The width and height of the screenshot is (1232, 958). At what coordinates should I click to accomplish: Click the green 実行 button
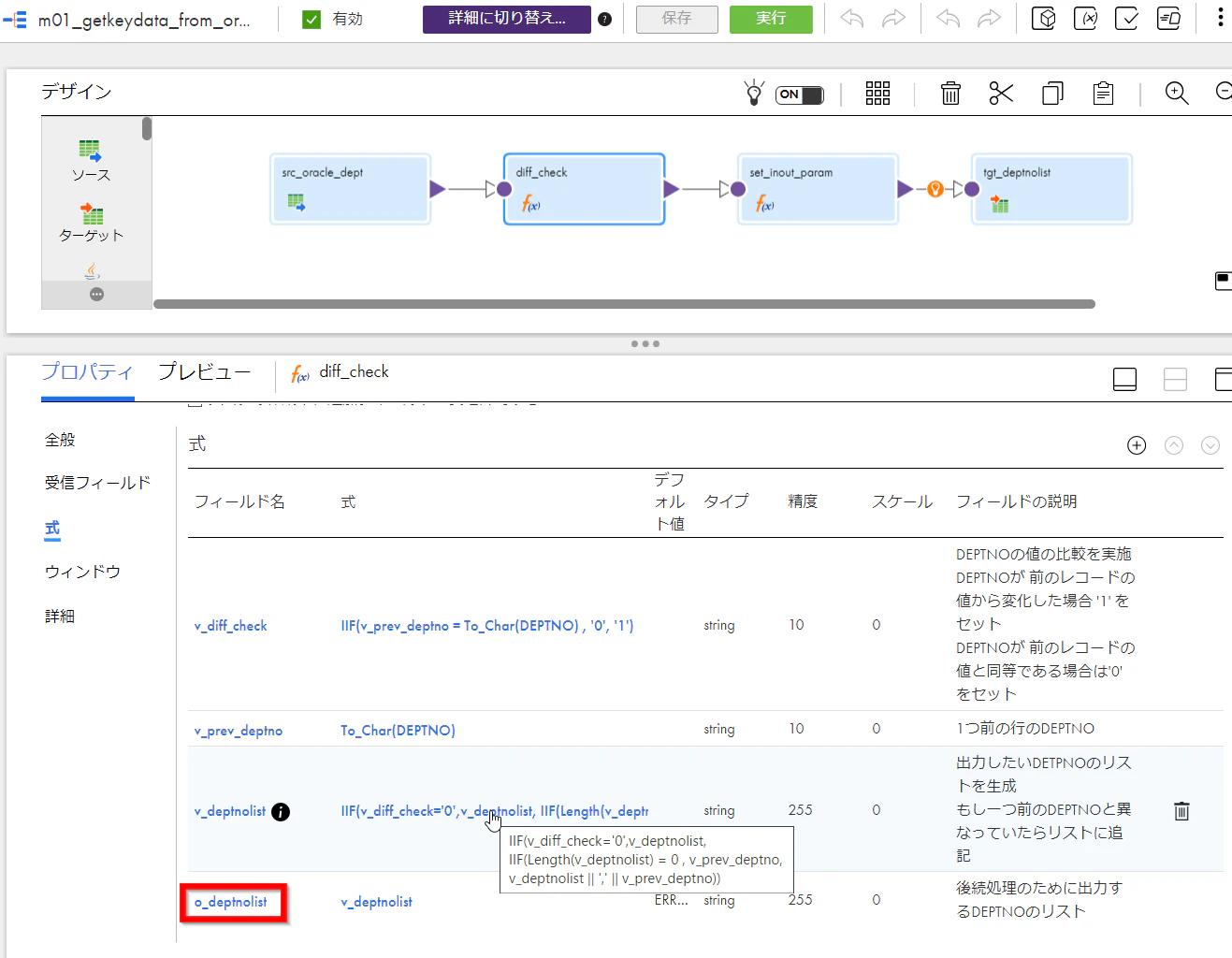(x=771, y=19)
